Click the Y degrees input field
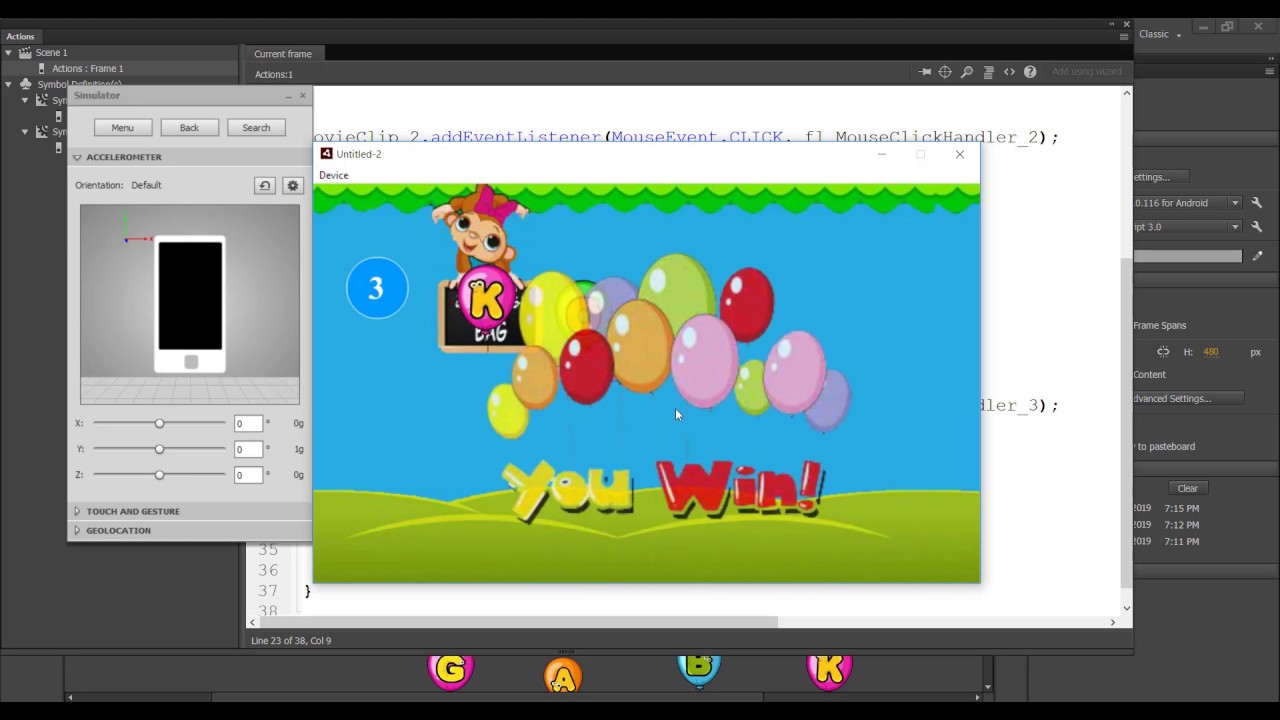The image size is (1280, 720). (x=247, y=450)
